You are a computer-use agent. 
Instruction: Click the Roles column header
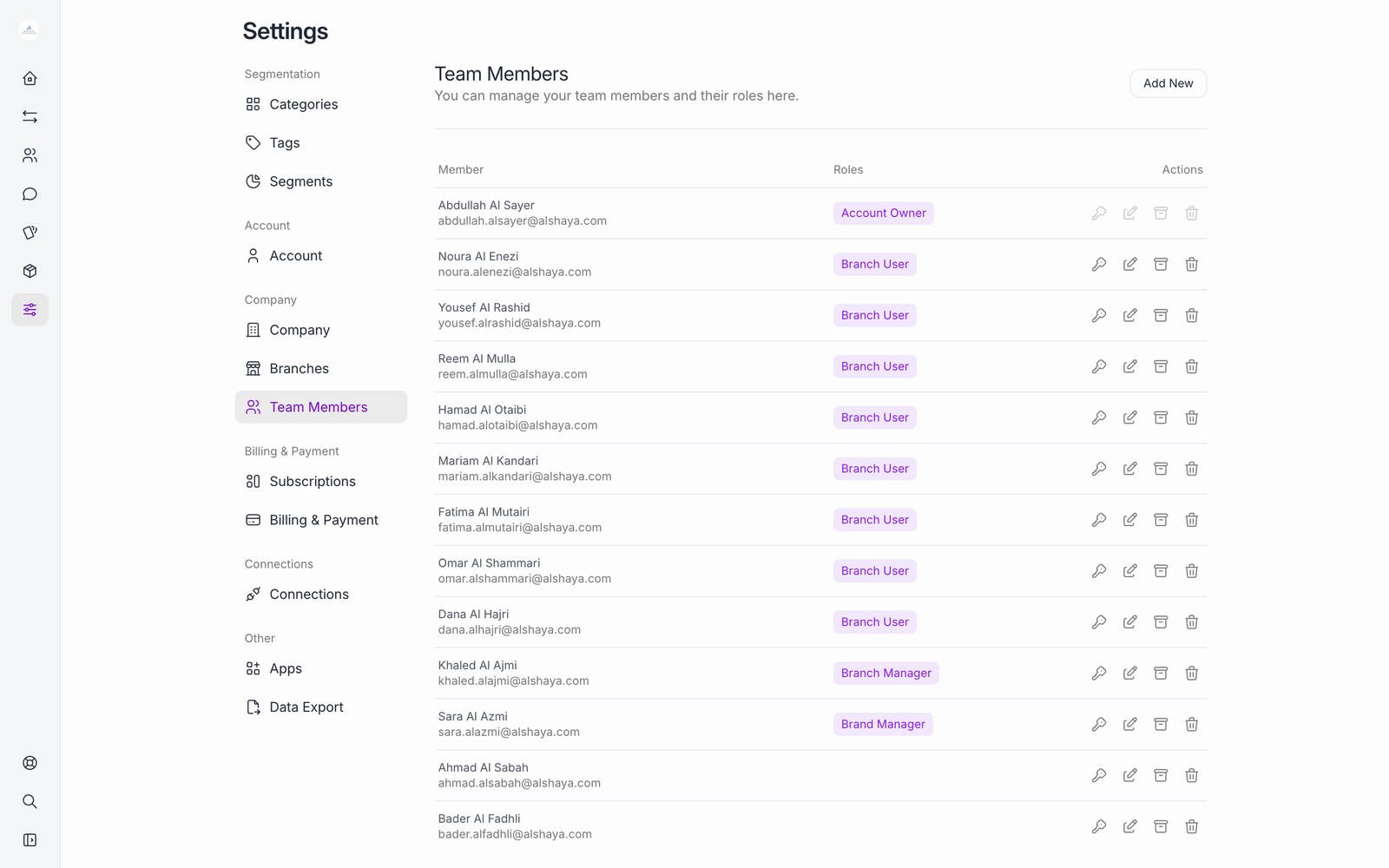tap(848, 169)
